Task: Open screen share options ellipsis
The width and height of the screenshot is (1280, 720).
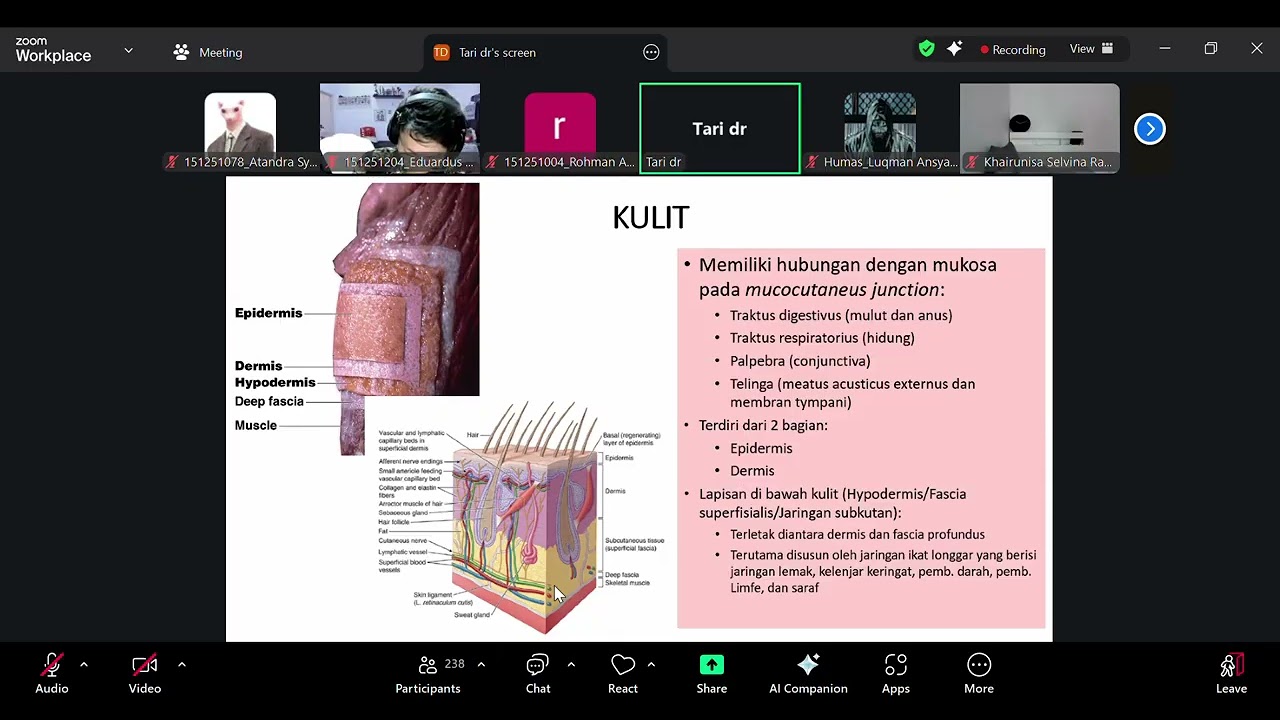Action: pos(651,52)
